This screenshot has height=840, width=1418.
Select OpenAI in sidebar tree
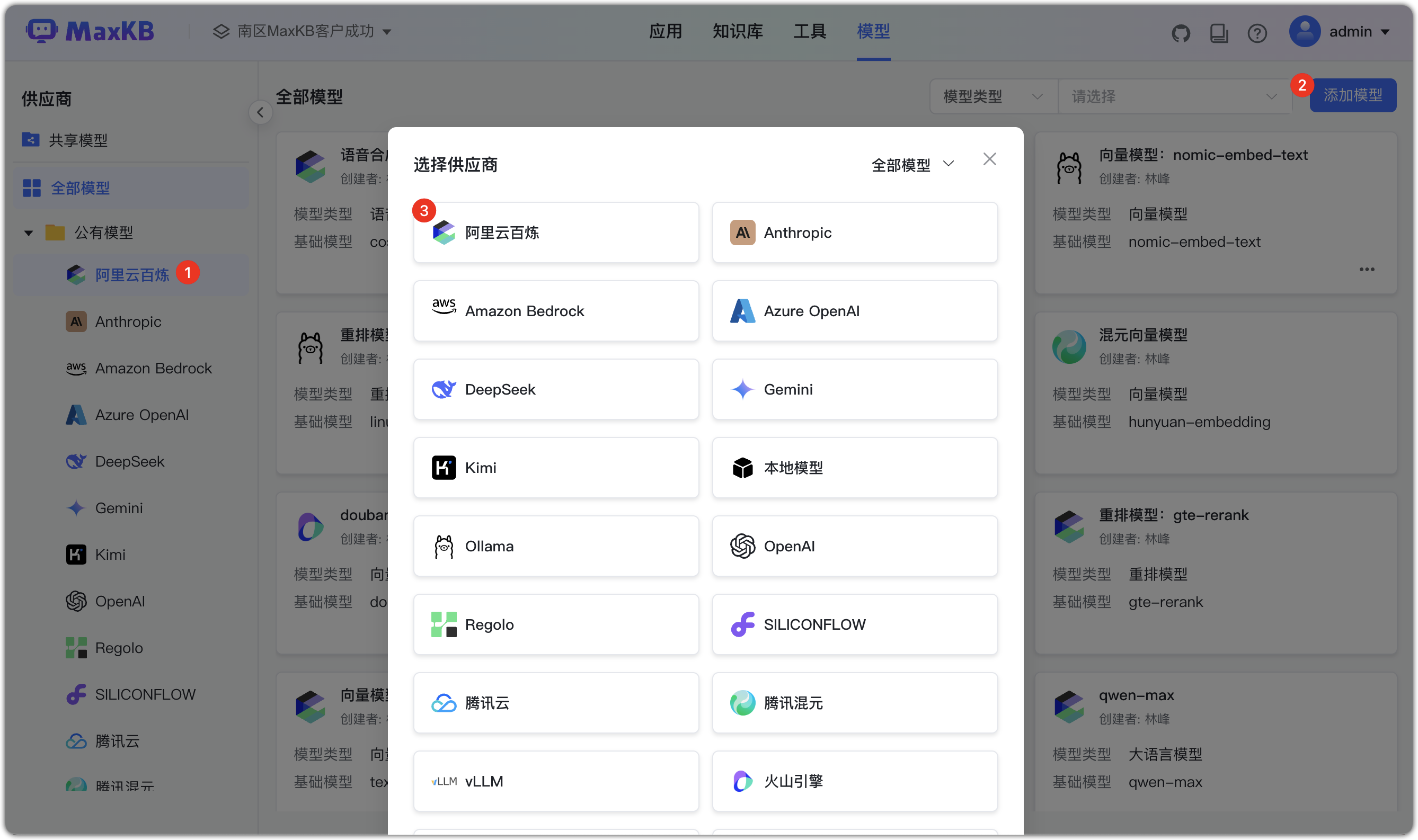point(130,601)
